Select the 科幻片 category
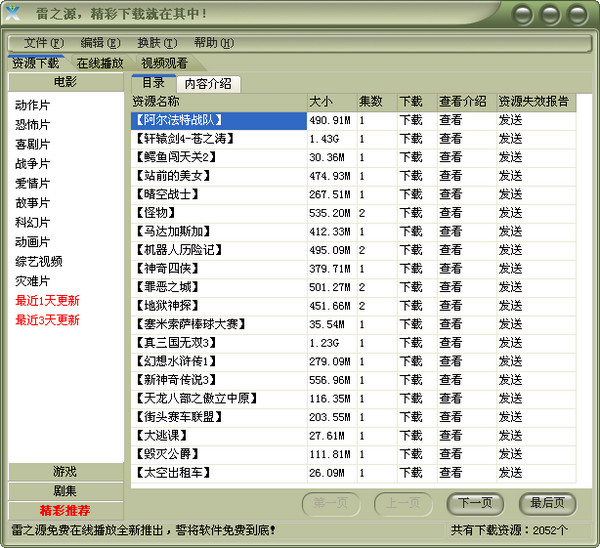The height and width of the screenshot is (548, 600). pos(32,222)
